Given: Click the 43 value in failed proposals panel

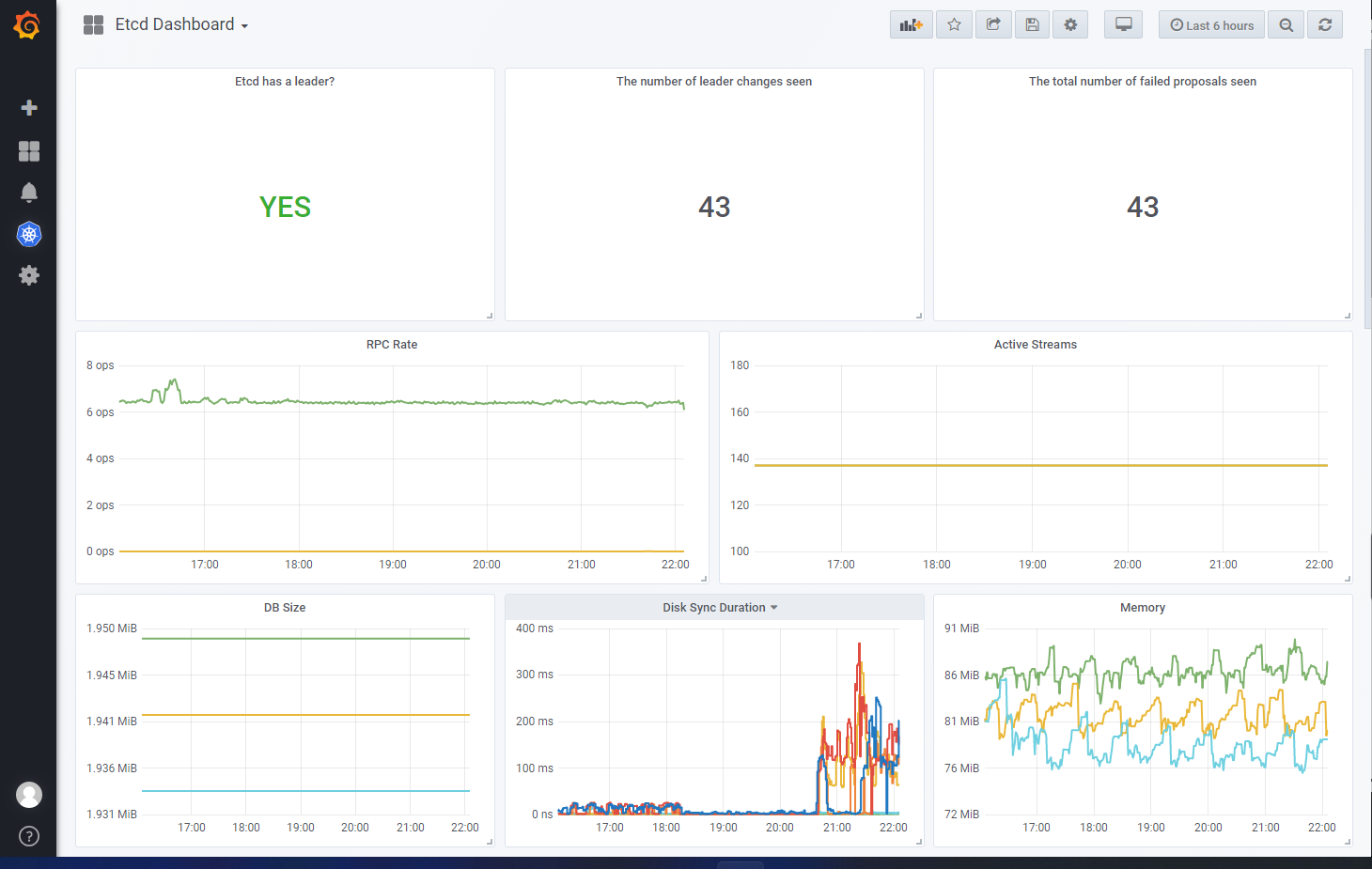Looking at the screenshot, I should coord(1143,207).
